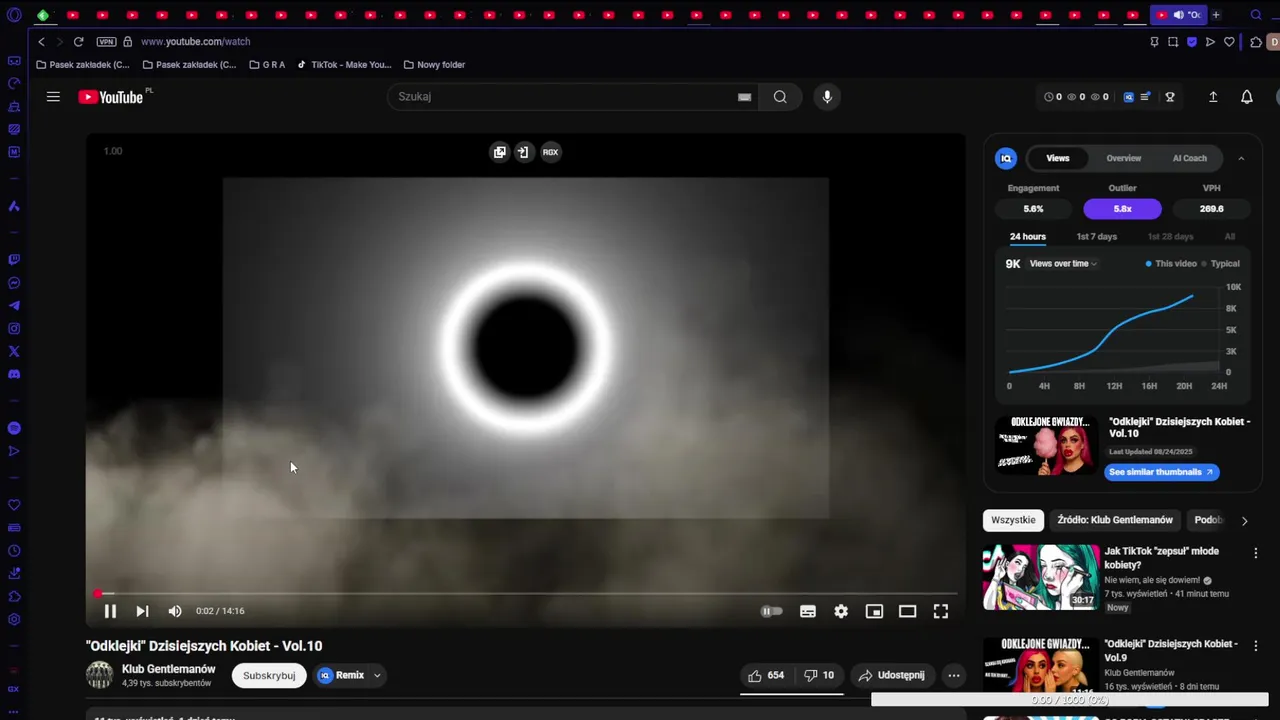Click the trophy icon in YouTube header

1170,97
